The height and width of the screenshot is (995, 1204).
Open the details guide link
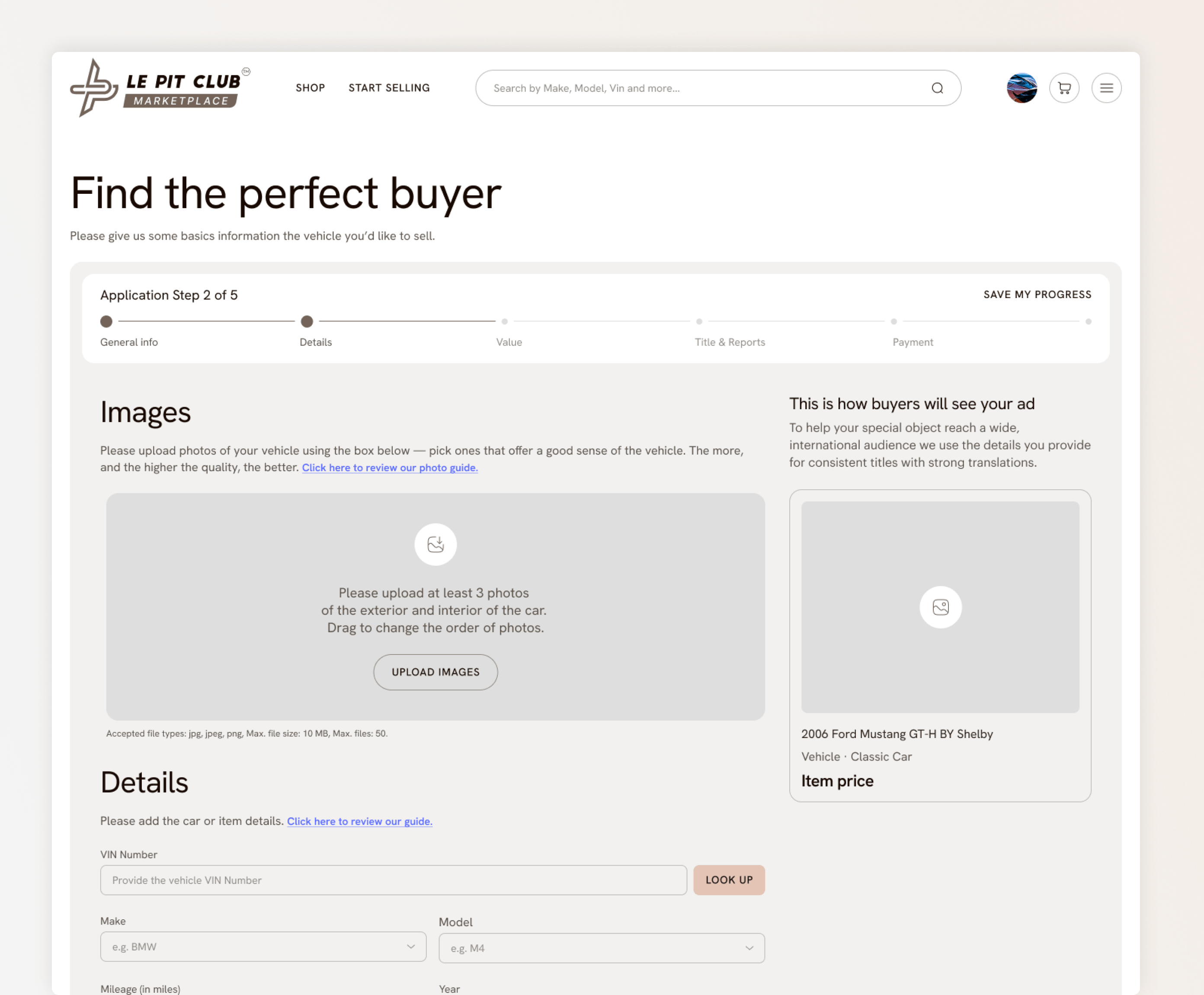click(x=359, y=822)
